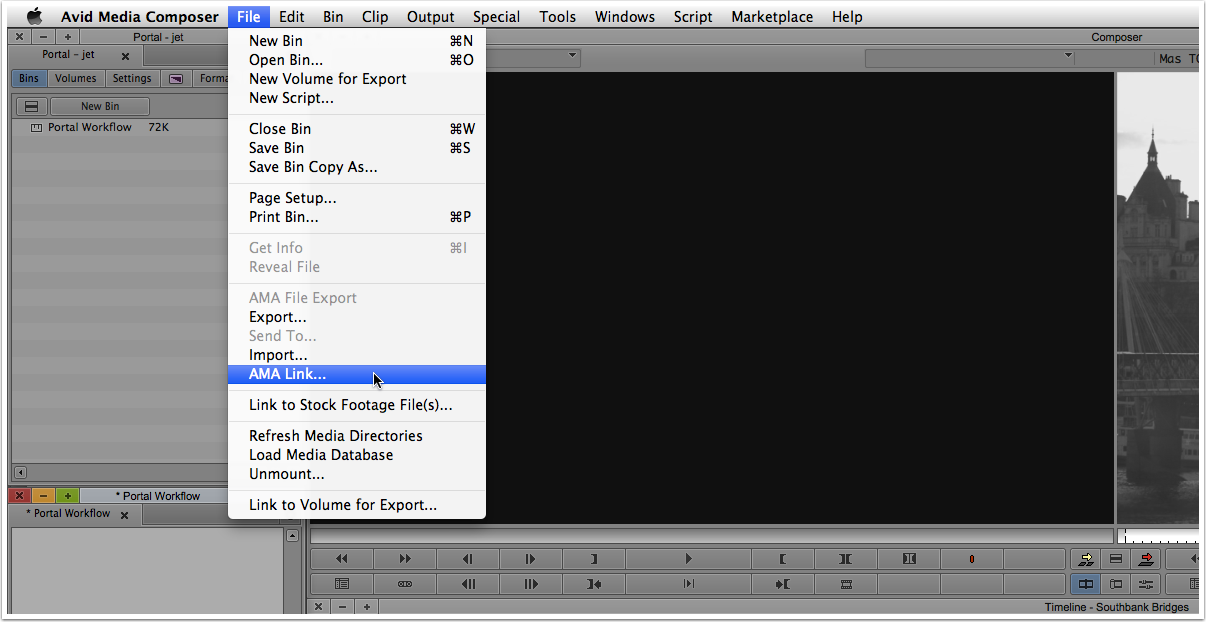Choose Save Bin menu entry
Image resolution: width=1206 pixels, height=622 pixels.
point(357,148)
